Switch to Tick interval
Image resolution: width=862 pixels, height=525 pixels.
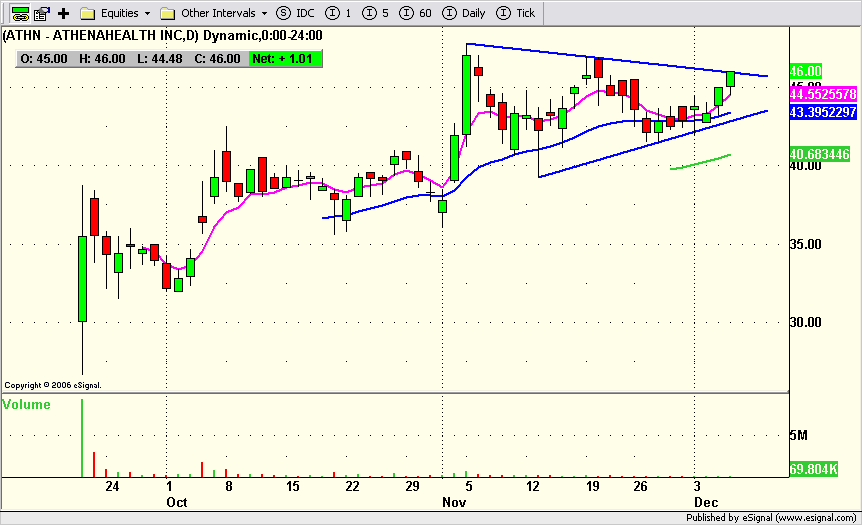516,13
